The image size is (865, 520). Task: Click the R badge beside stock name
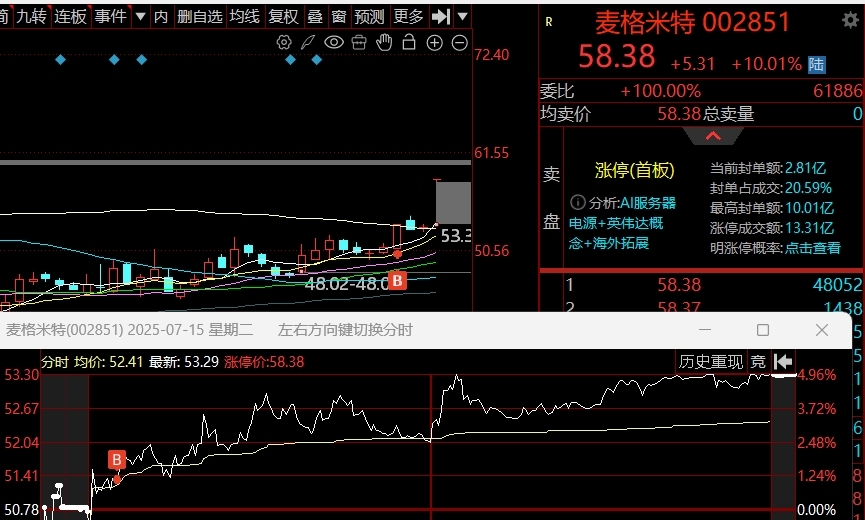coord(548,22)
